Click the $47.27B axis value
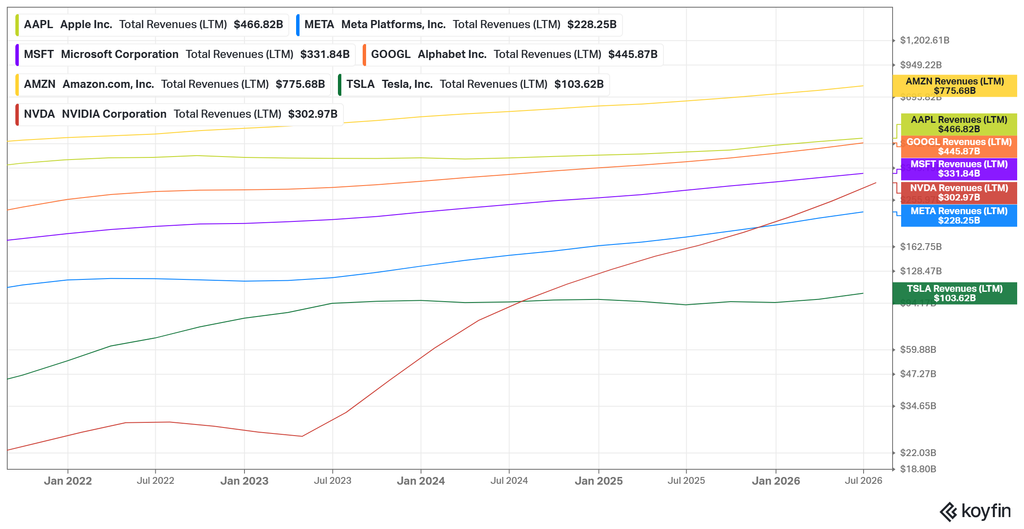This screenshot has height=529, width=1024. pyautogui.click(x=918, y=374)
